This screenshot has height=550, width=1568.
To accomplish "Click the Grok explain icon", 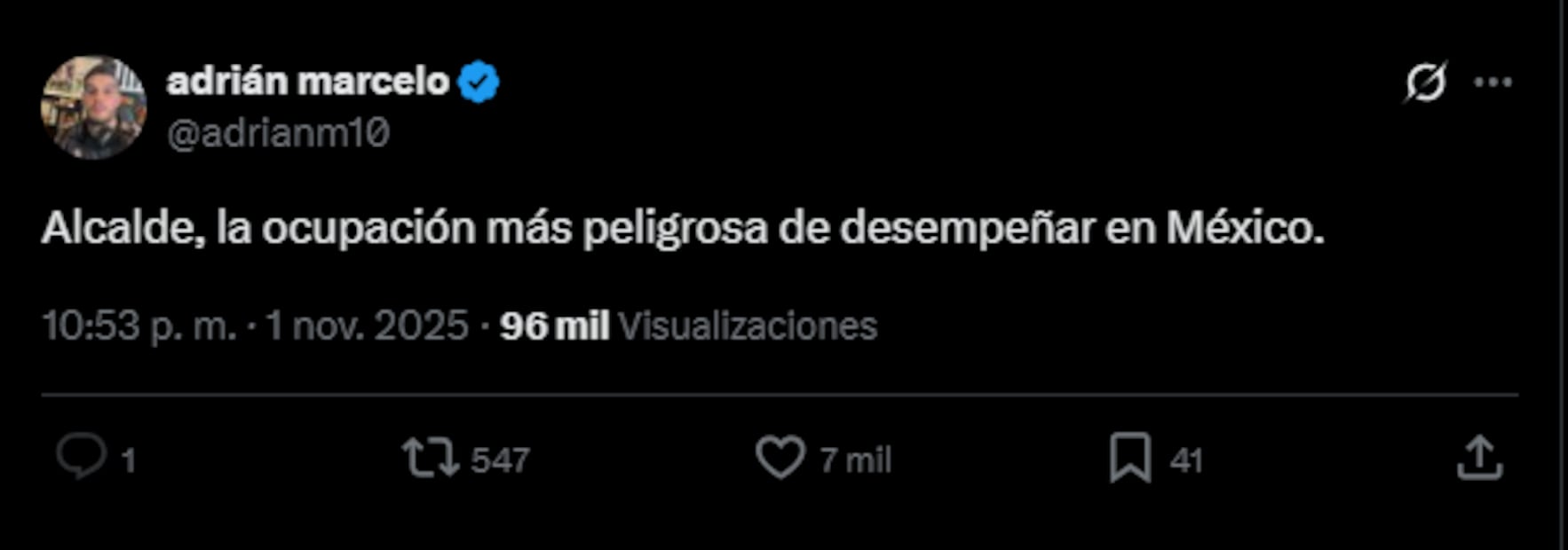I will click(1425, 82).
